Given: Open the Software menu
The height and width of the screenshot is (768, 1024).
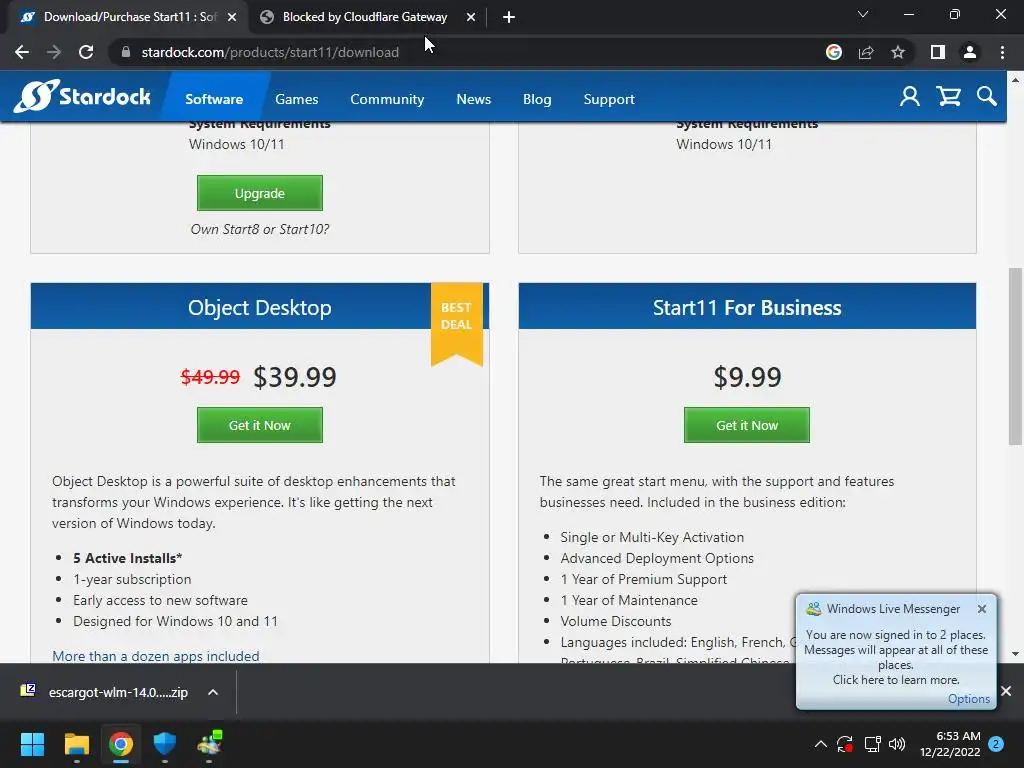Looking at the screenshot, I should pyautogui.click(x=214, y=99).
